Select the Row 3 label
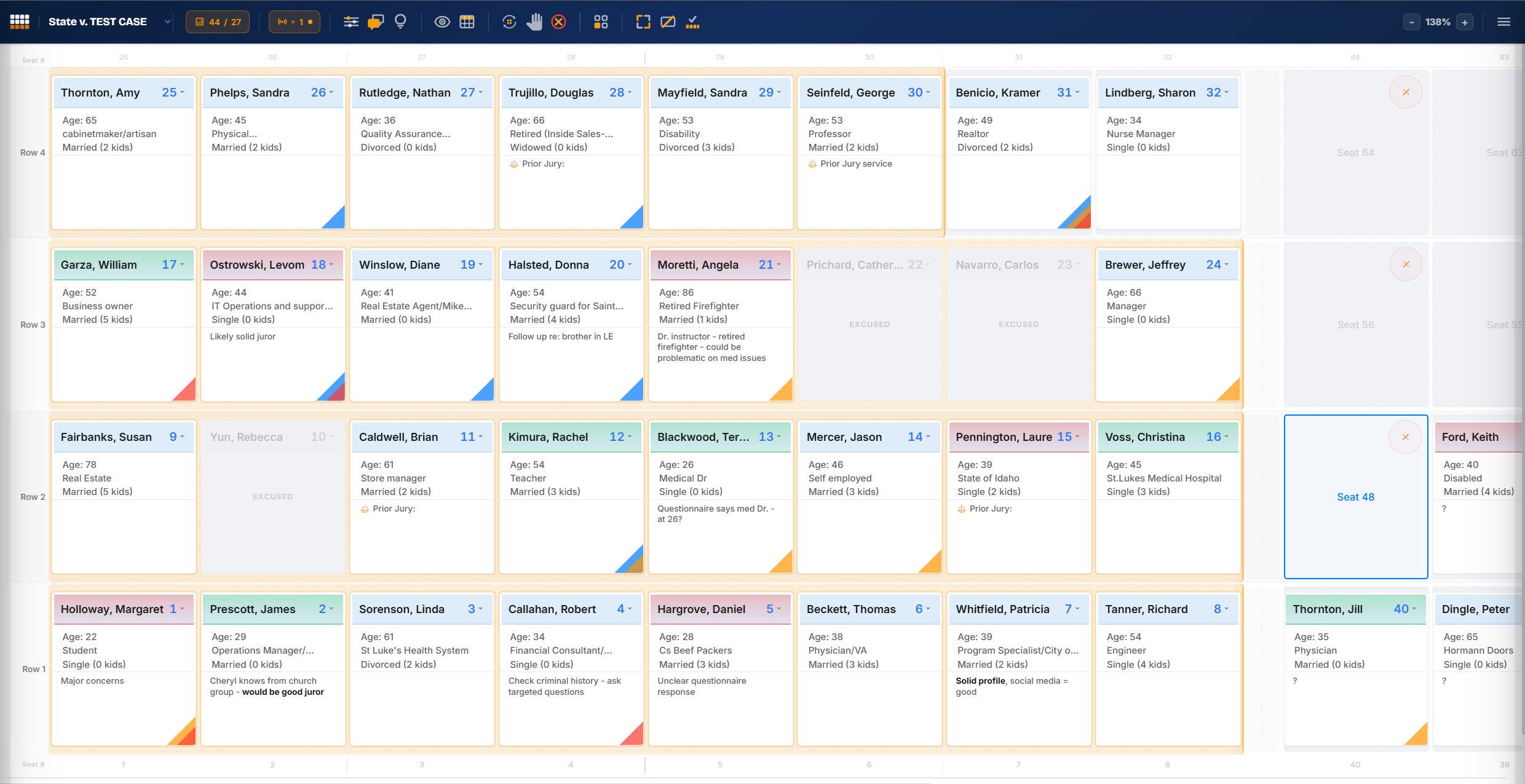 (33, 325)
